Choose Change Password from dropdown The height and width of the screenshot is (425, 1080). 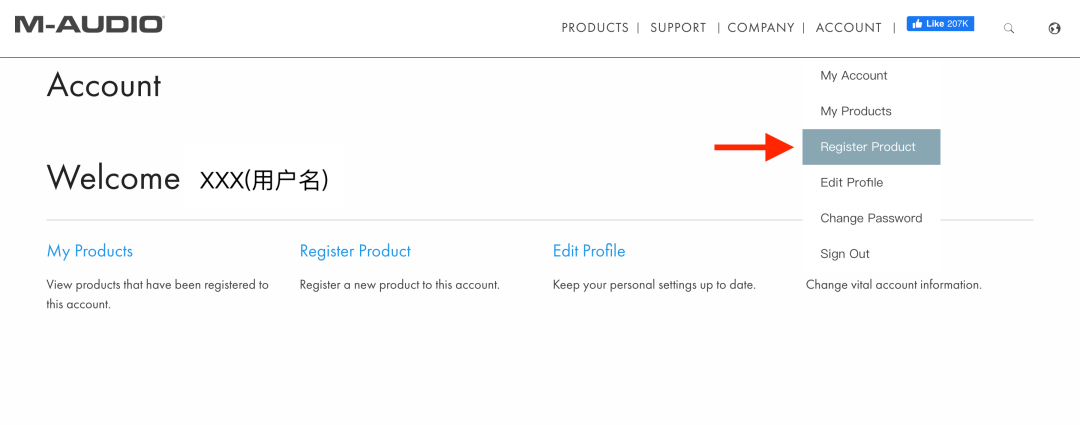pyautogui.click(x=871, y=218)
